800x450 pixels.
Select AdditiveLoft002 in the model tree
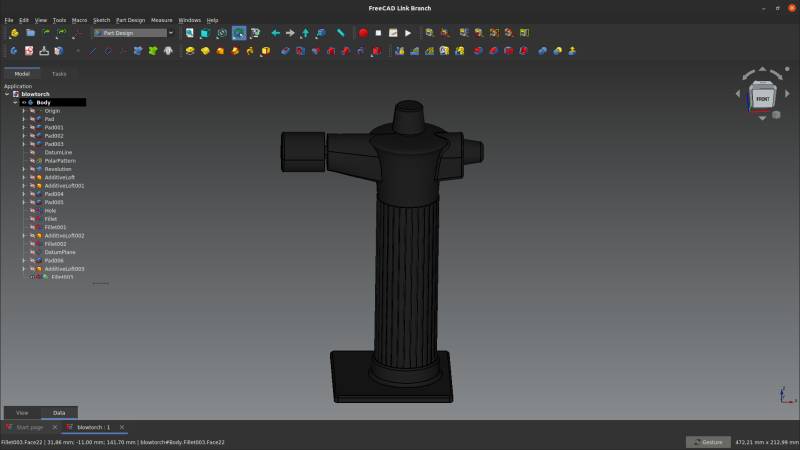click(x=64, y=236)
